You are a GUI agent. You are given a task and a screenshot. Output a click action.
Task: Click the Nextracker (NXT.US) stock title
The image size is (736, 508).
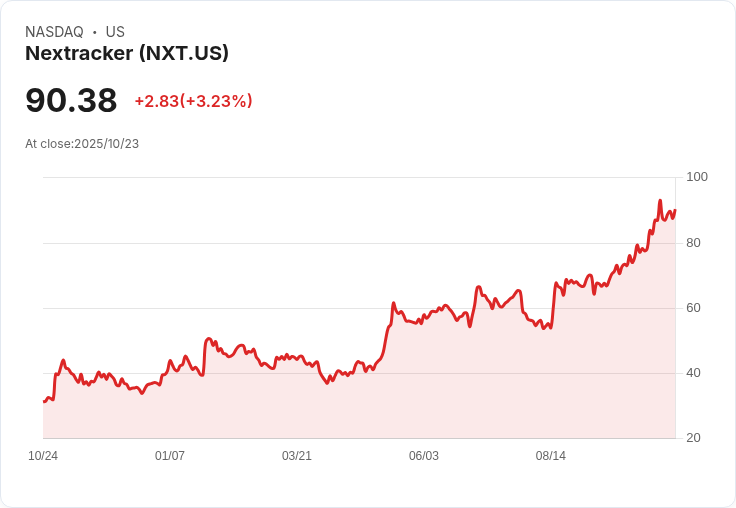[127, 54]
